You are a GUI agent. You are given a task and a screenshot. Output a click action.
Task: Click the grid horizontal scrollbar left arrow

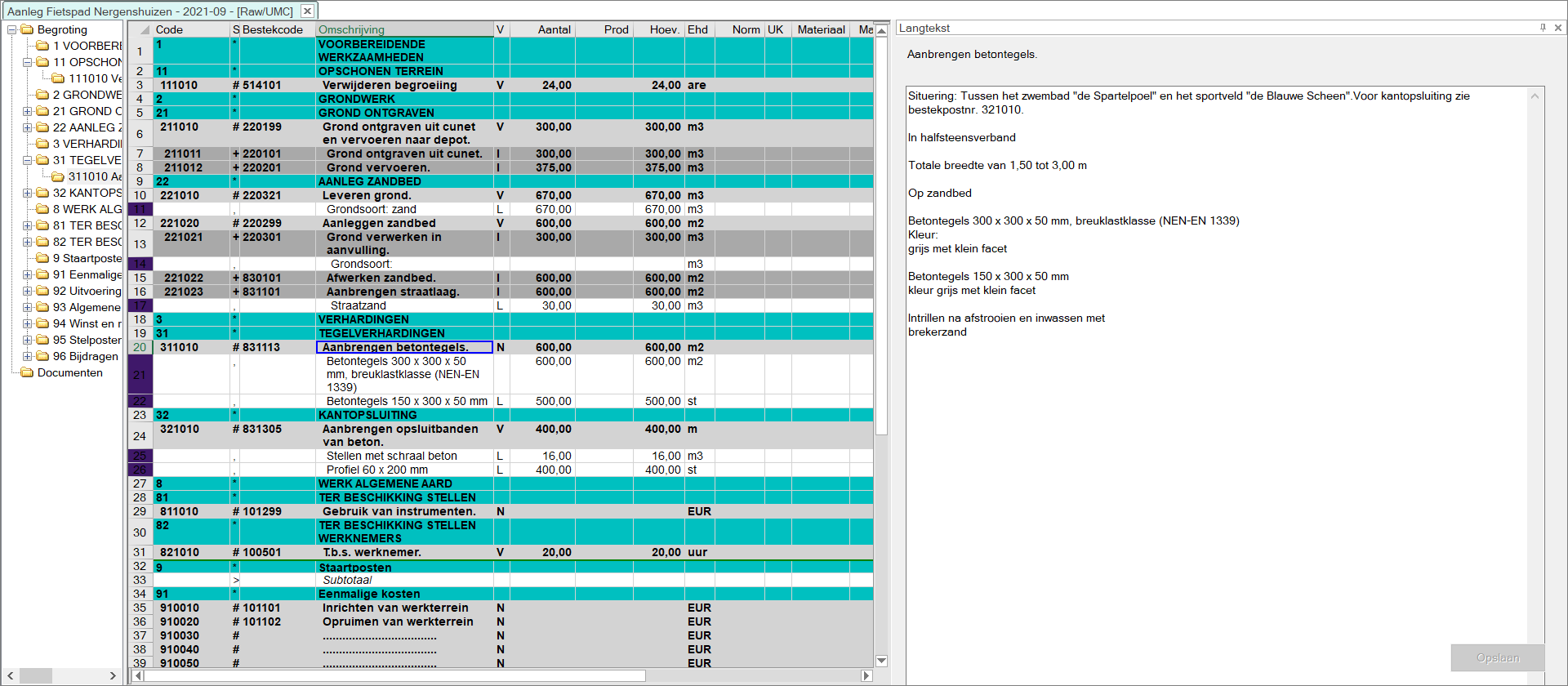tap(138, 675)
